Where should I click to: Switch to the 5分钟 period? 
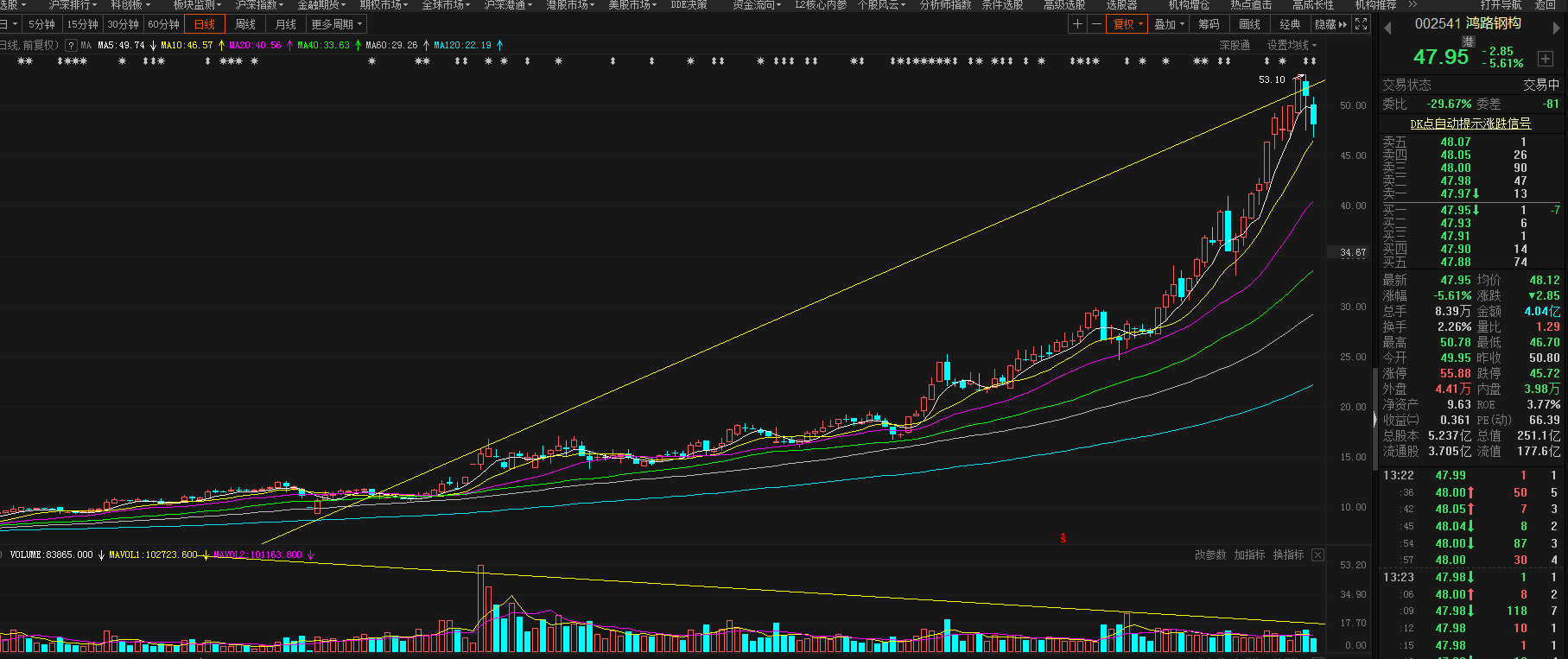41,24
